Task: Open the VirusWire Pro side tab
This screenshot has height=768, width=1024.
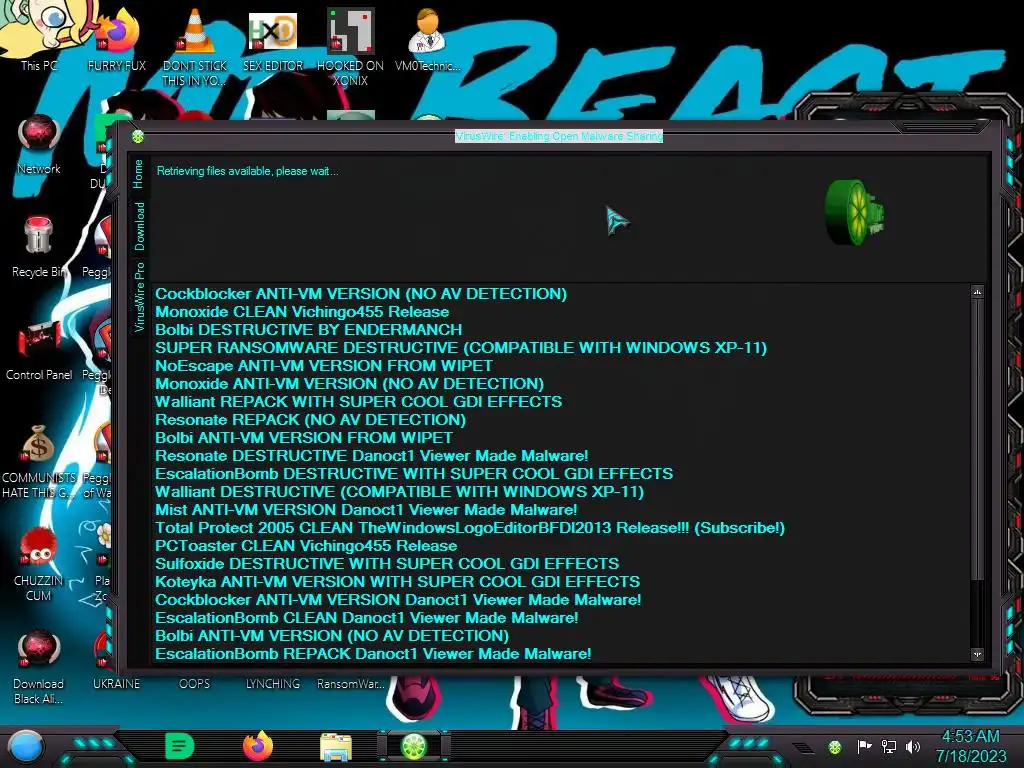Action: [139, 297]
